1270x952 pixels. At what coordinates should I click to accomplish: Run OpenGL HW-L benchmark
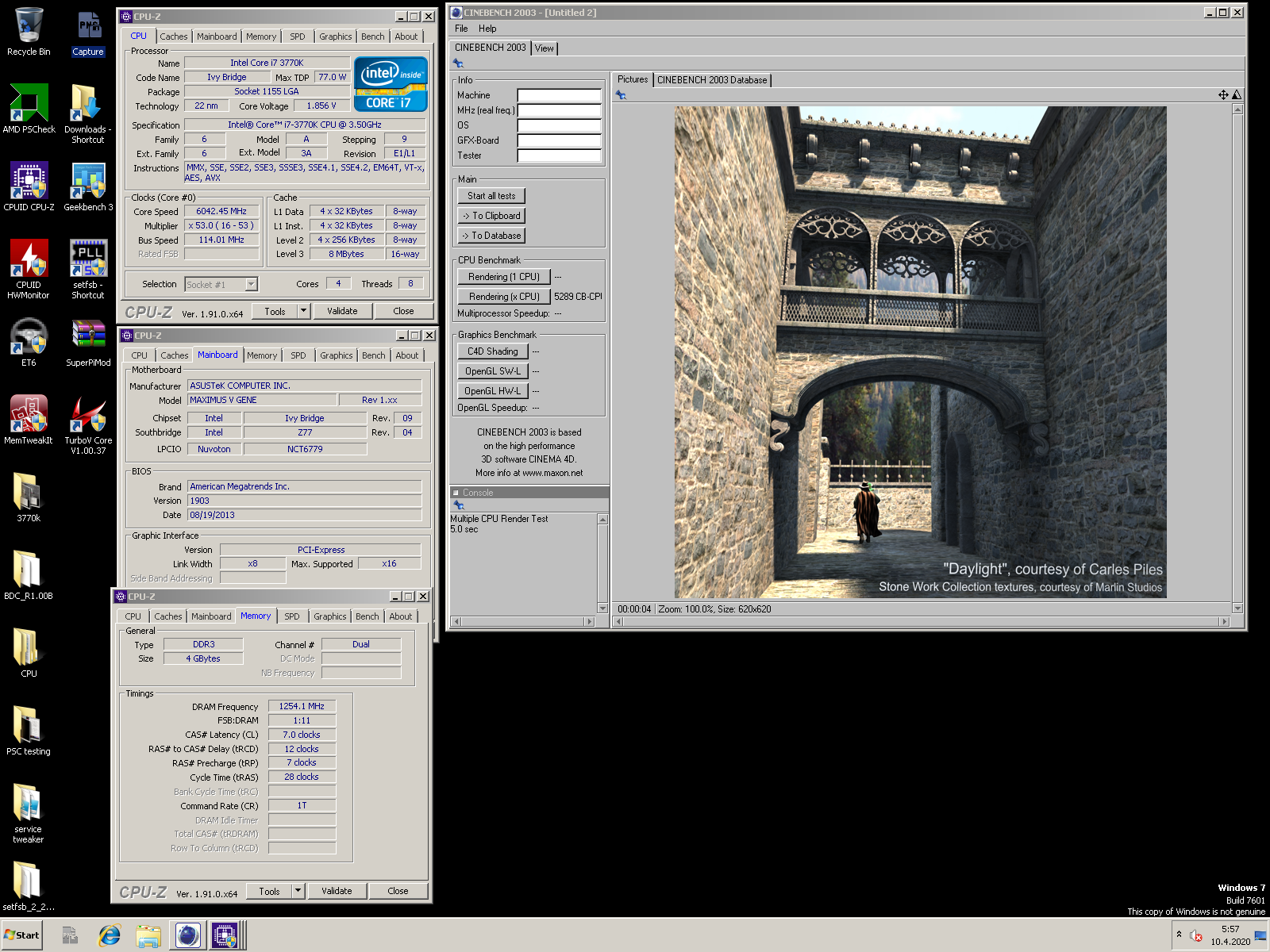click(x=492, y=391)
